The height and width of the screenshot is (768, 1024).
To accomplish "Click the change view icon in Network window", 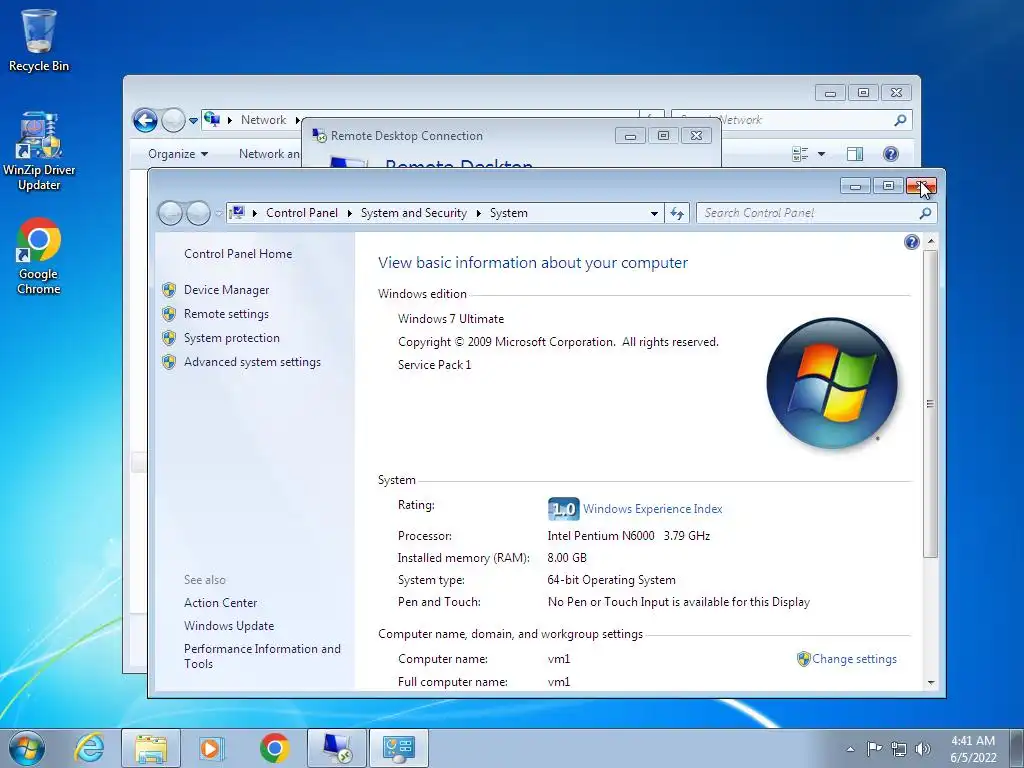I will coord(800,154).
